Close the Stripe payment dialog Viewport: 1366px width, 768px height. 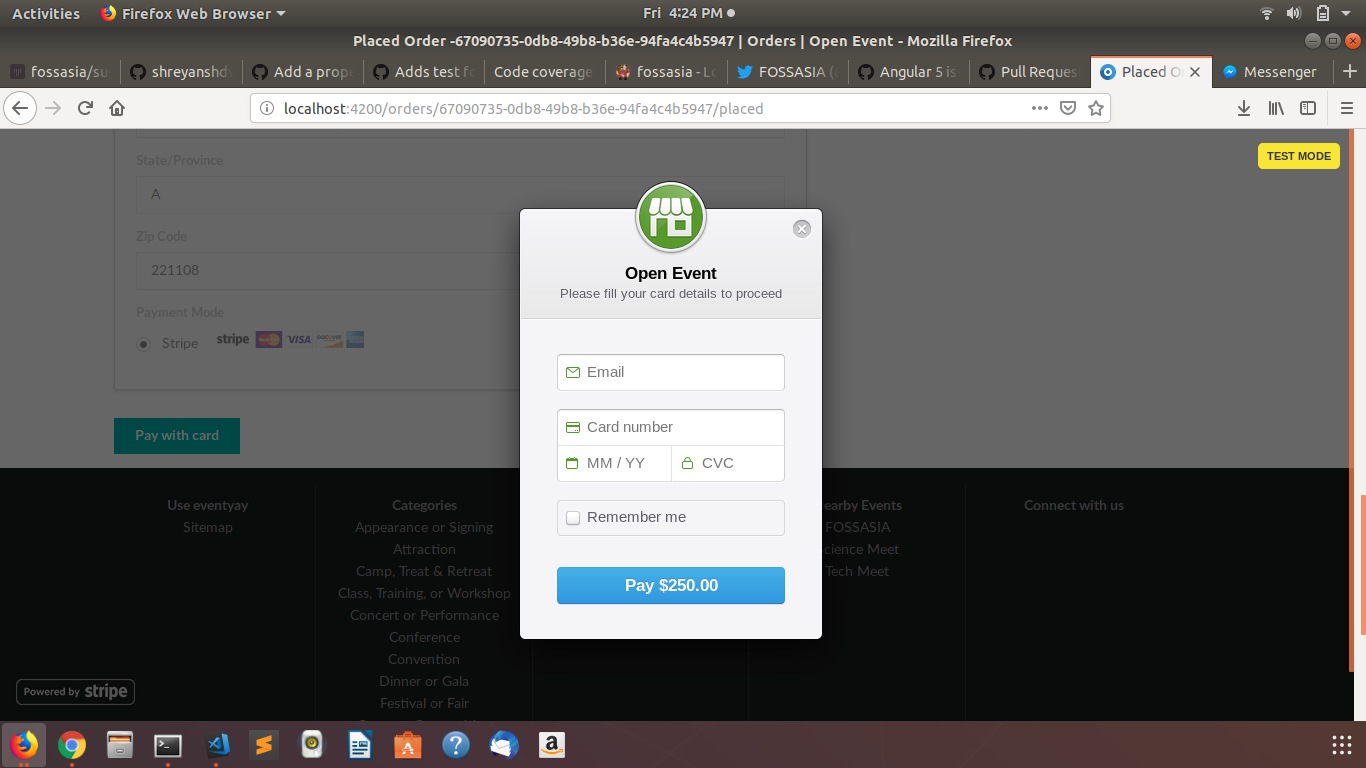pos(801,228)
